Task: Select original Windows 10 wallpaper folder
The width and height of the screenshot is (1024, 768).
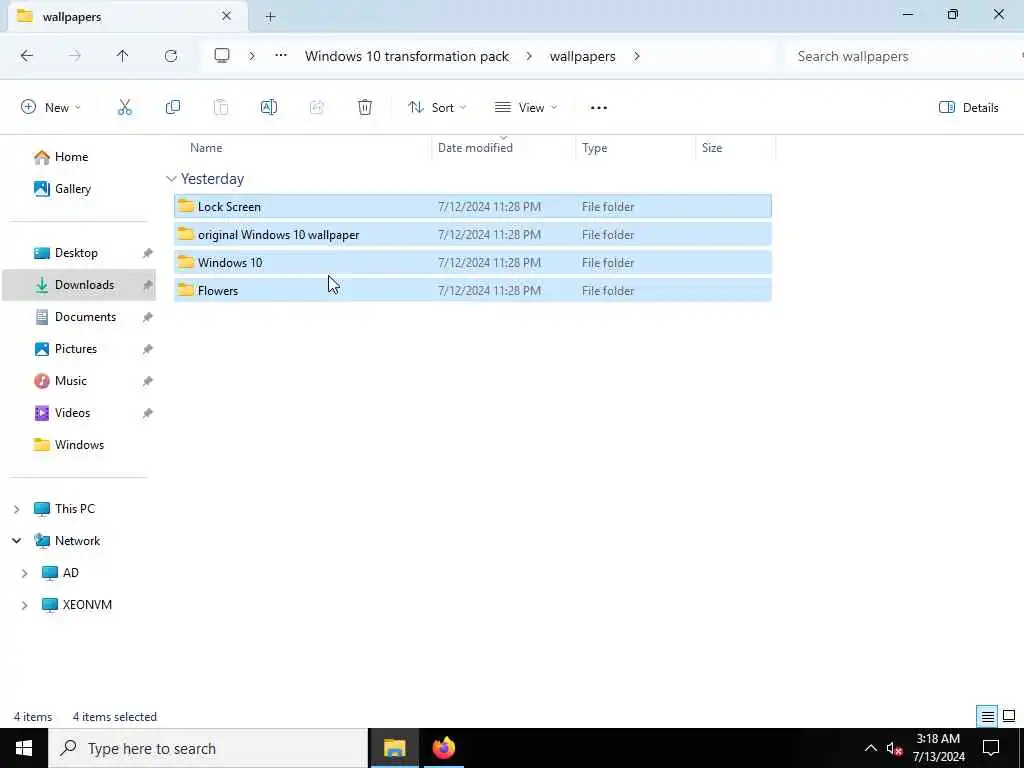Action: tap(473, 234)
